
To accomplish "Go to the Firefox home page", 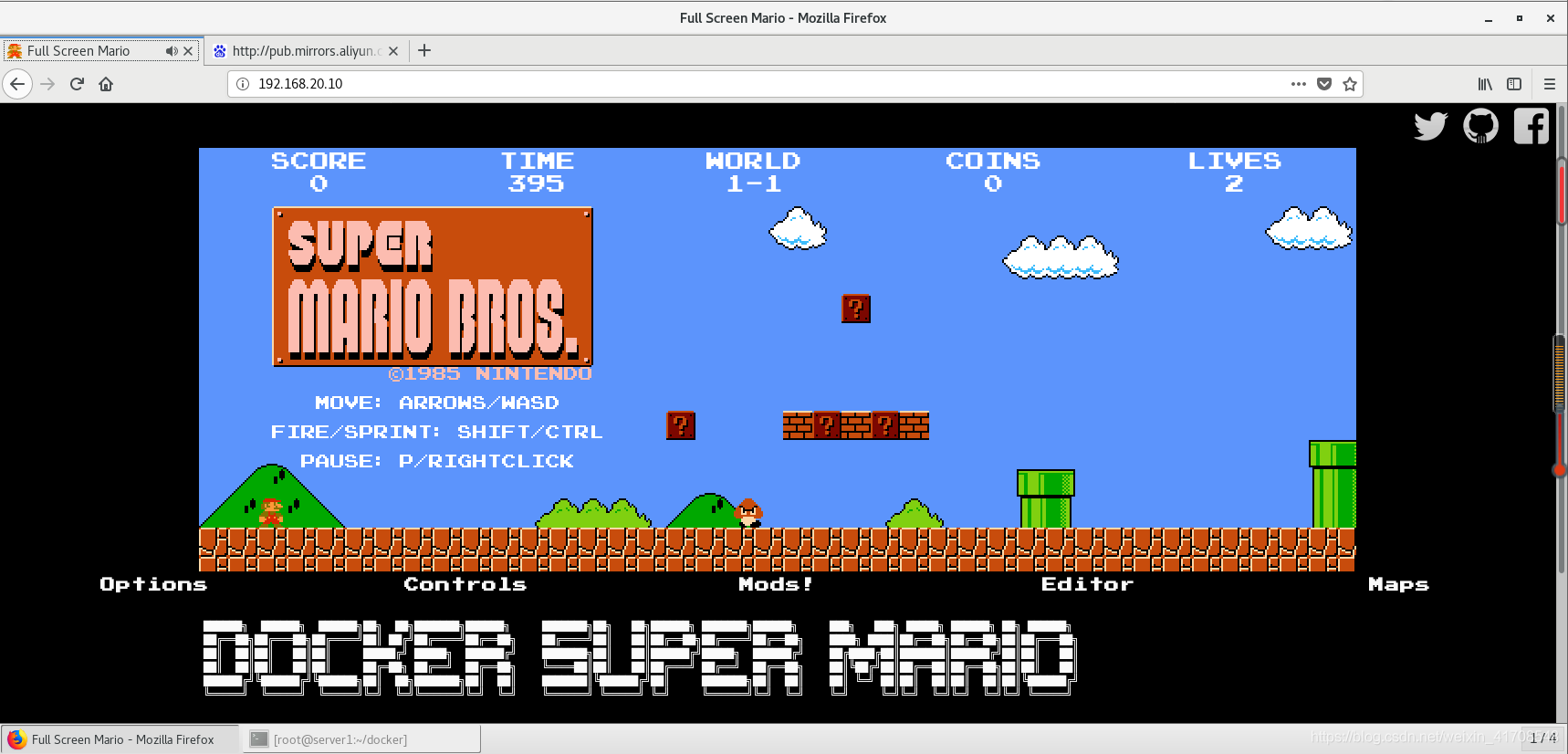I will pos(106,84).
